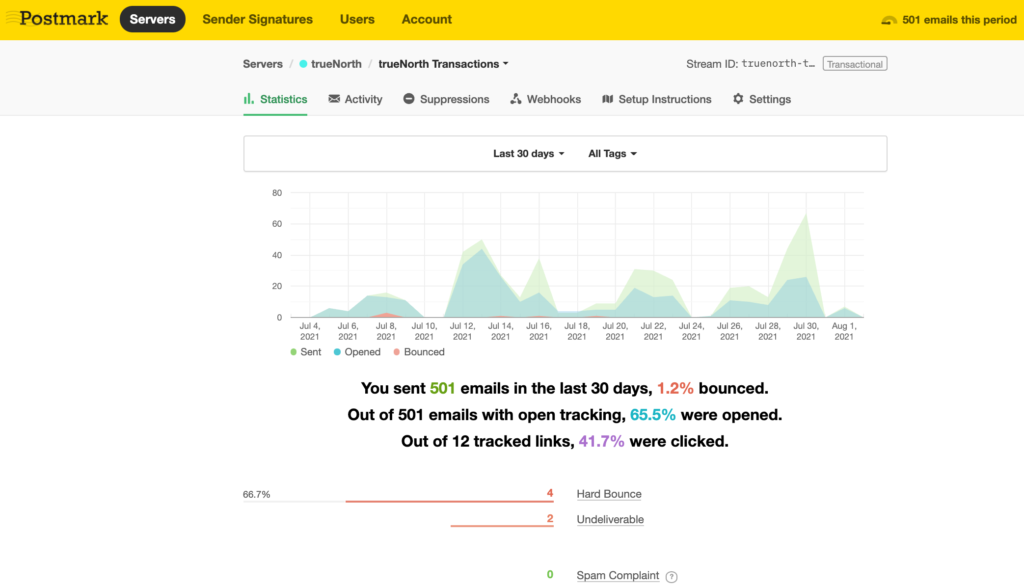Viewport: 1024px width, 587px height.
Task: Open the Last 30 days dropdown
Action: pos(528,154)
